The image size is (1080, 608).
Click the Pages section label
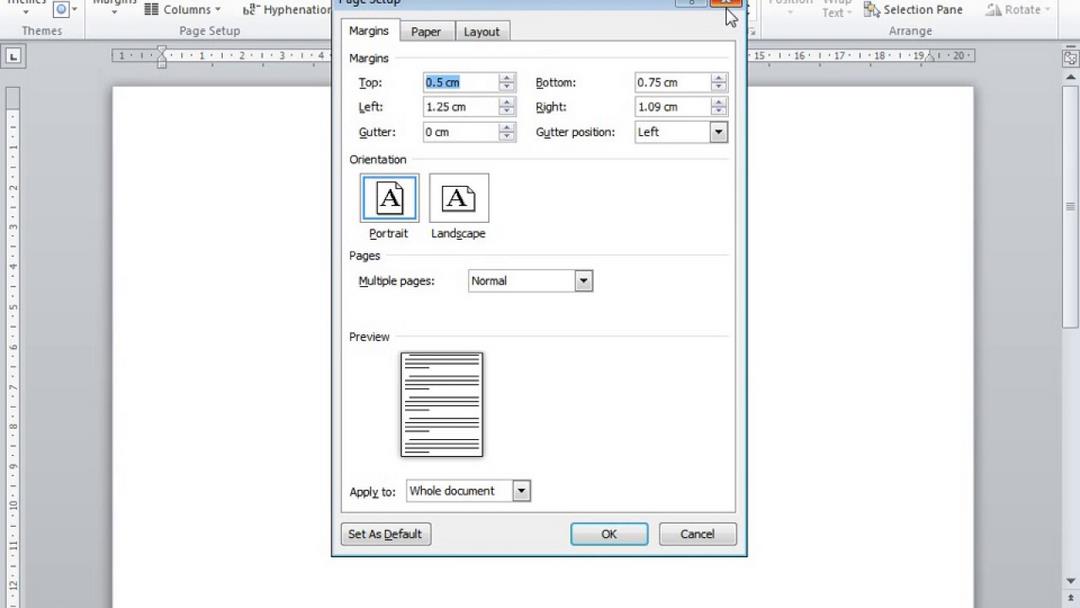364,255
